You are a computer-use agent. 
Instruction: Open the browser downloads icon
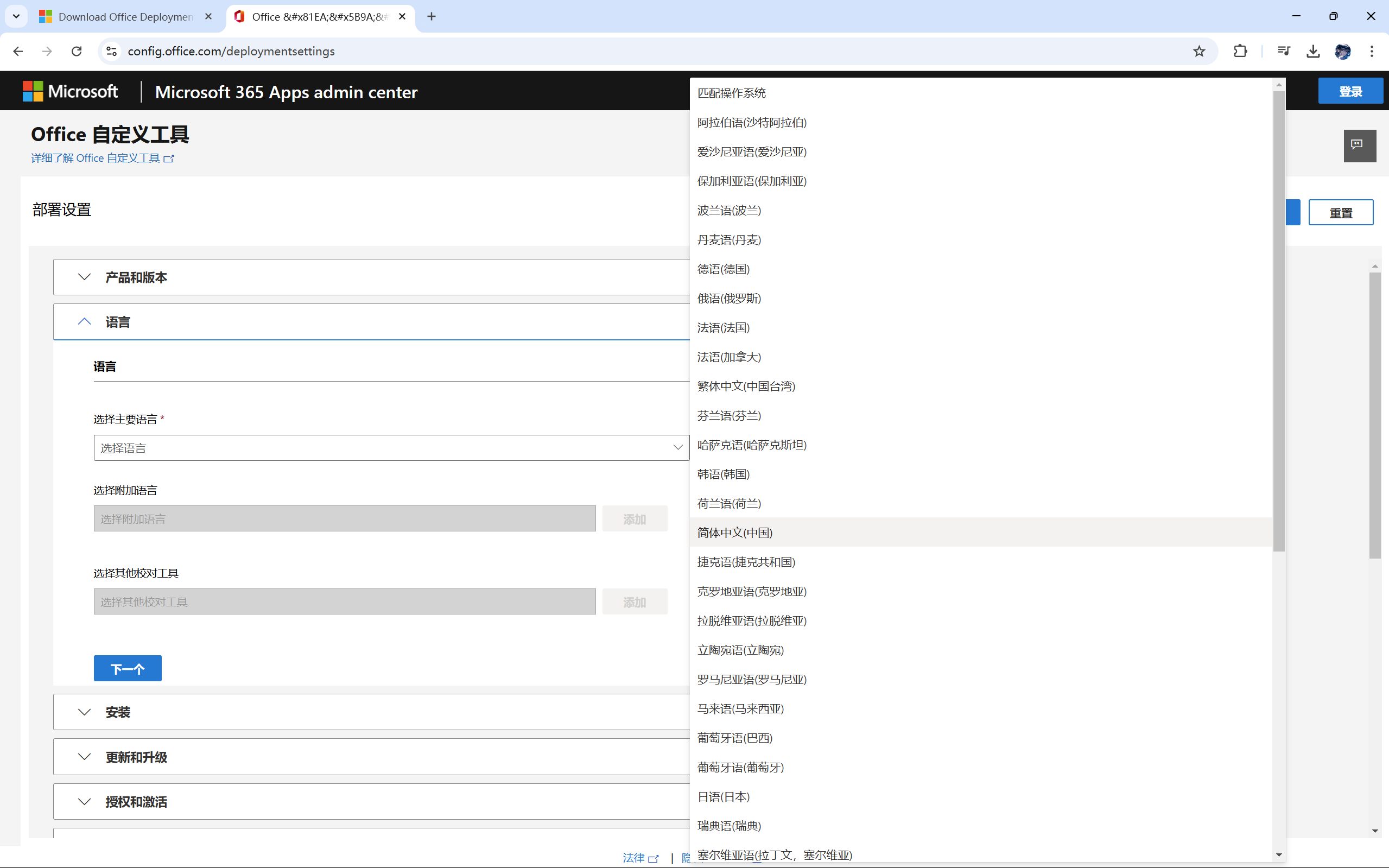[1313, 51]
